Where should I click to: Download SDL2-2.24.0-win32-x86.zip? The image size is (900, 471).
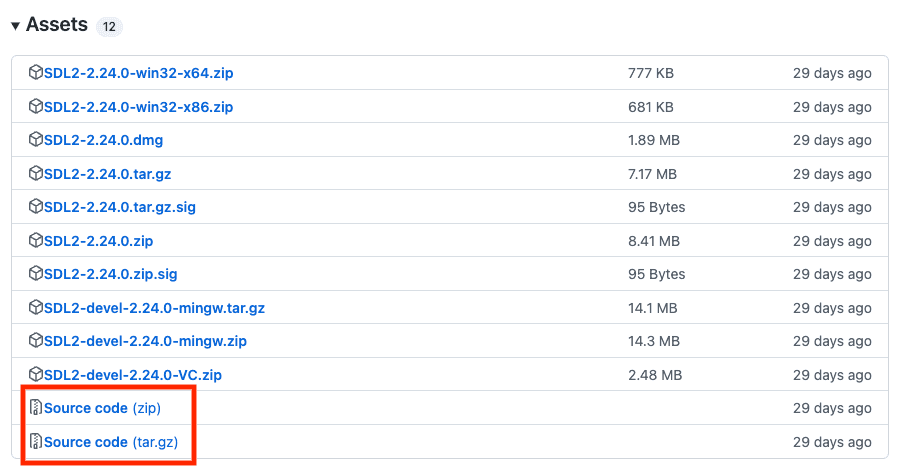(138, 107)
